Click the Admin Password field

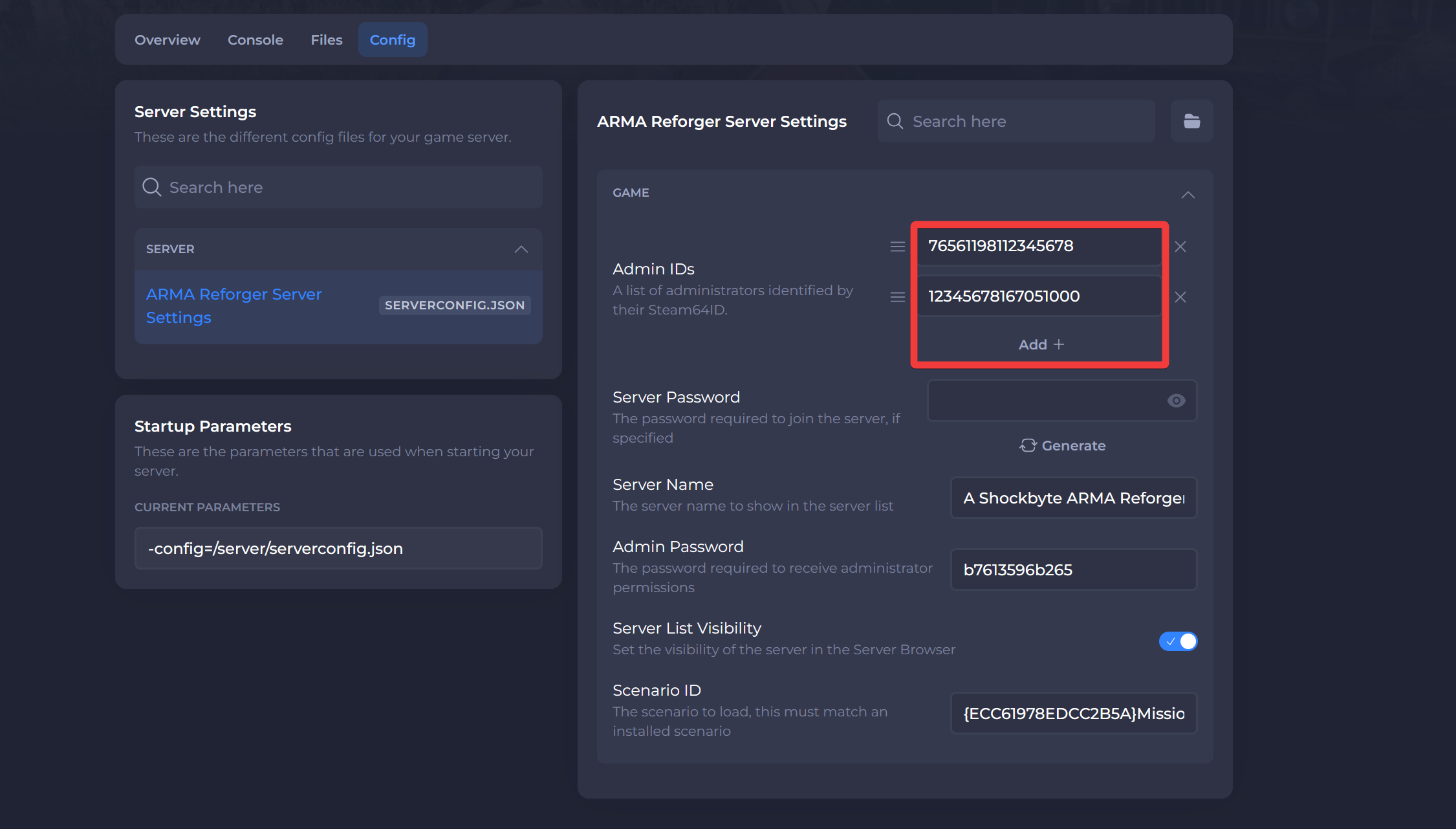click(1073, 569)
